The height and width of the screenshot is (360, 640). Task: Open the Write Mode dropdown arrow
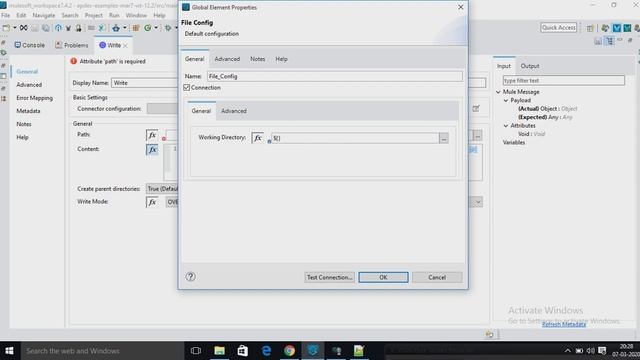point(478,202)
